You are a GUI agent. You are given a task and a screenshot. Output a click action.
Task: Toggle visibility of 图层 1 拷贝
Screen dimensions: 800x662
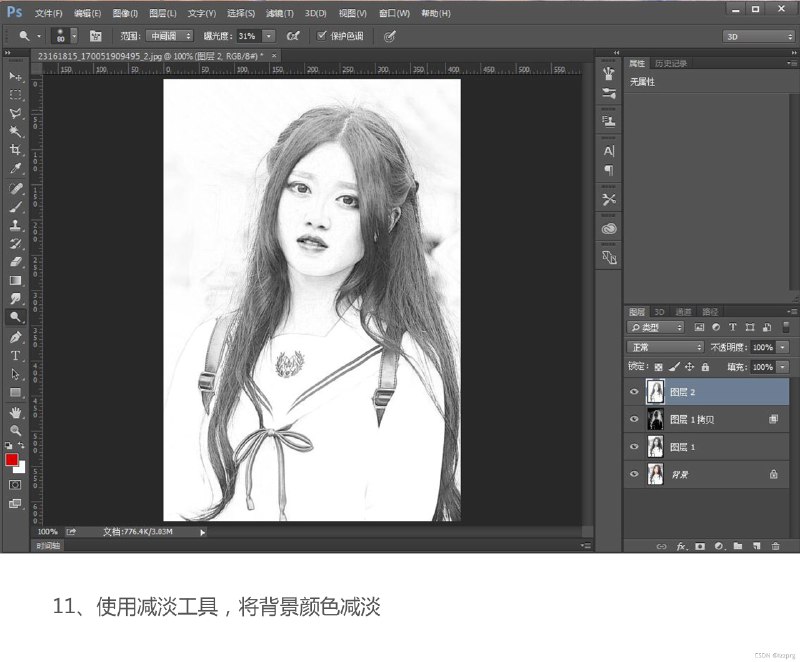click(x=634, y=419)
